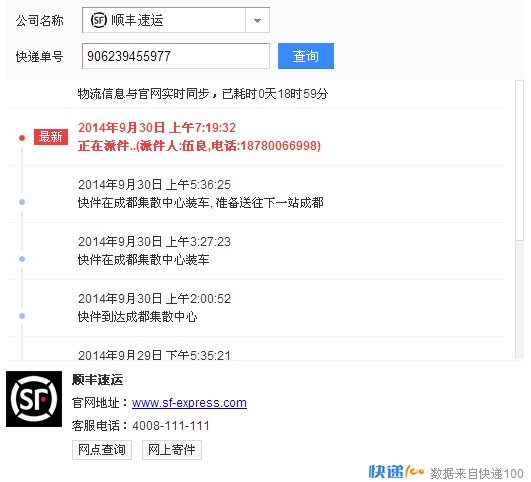This screenshot has width=531, height=482.
Task: Select the customer service number 4008-111-111
Action: [x=171, y=426]
